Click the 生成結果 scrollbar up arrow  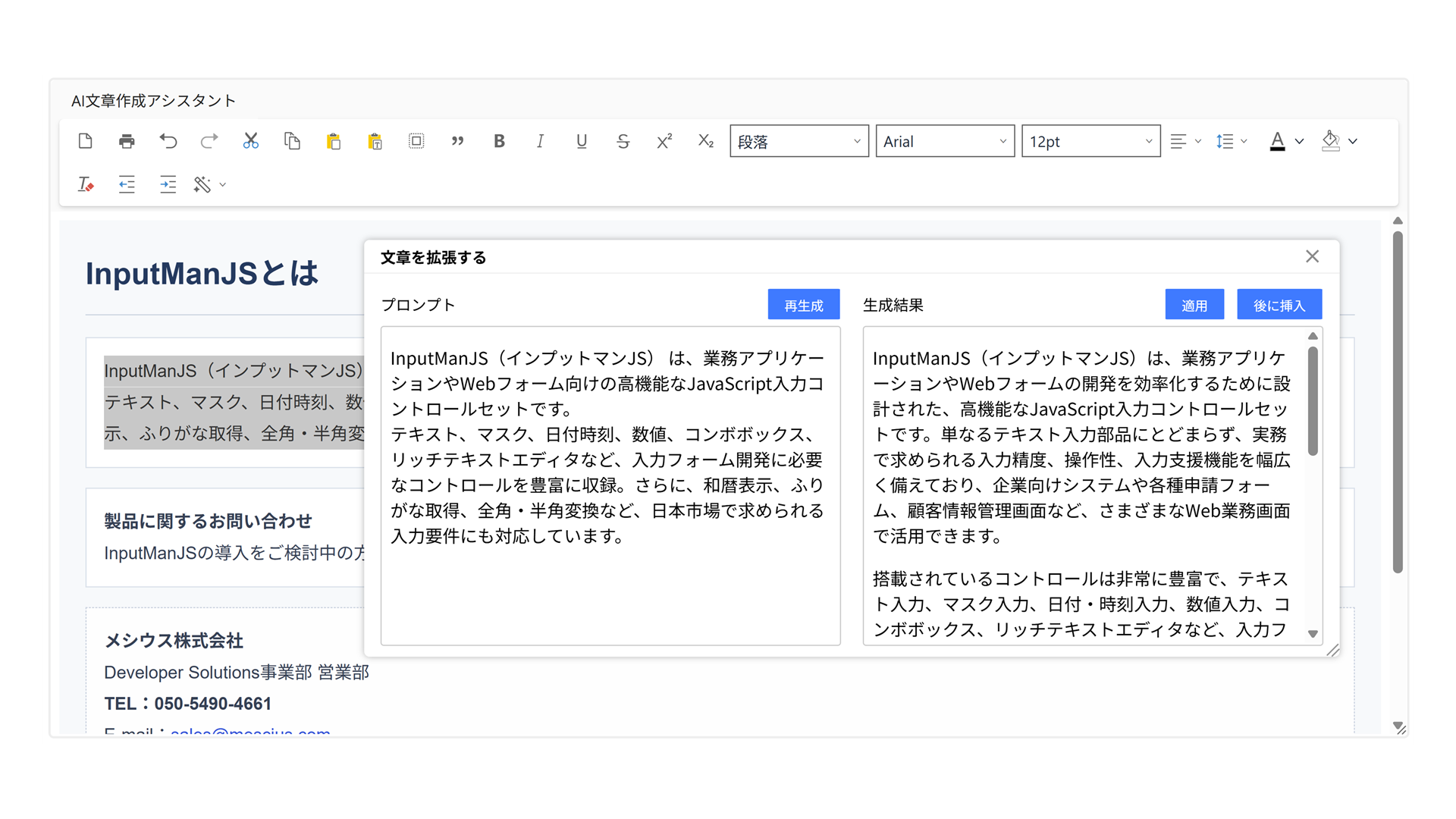[x=1313, y=336]
